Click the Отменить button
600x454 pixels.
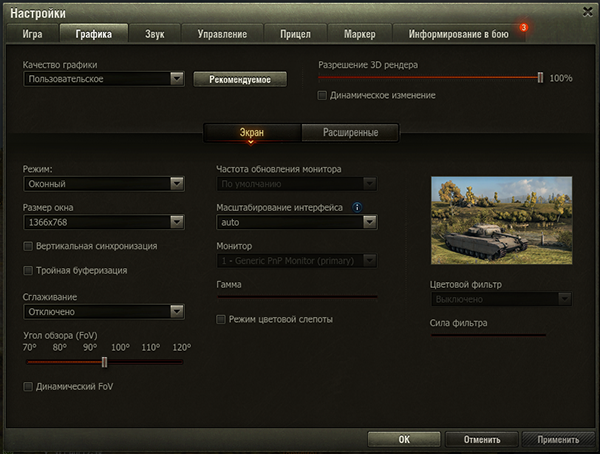pos(482,439)
